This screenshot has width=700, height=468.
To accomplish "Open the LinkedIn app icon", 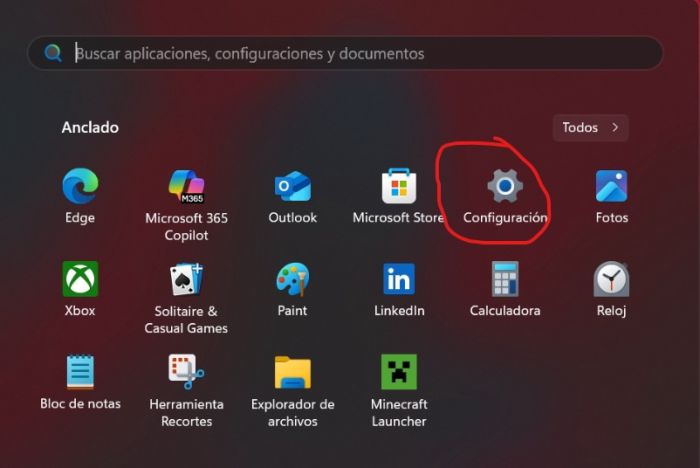I will click(x=398, y=280).
